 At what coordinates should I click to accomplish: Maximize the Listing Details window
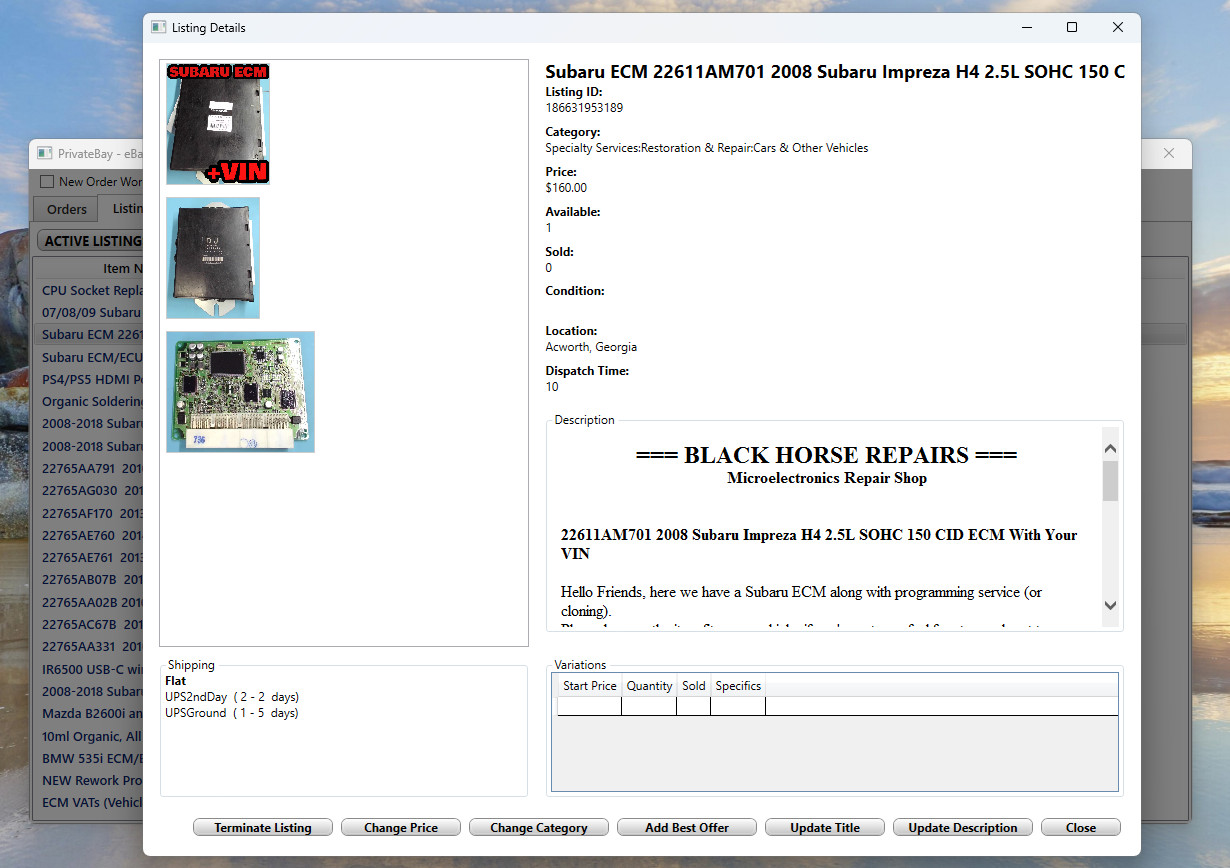point(1071,28)
